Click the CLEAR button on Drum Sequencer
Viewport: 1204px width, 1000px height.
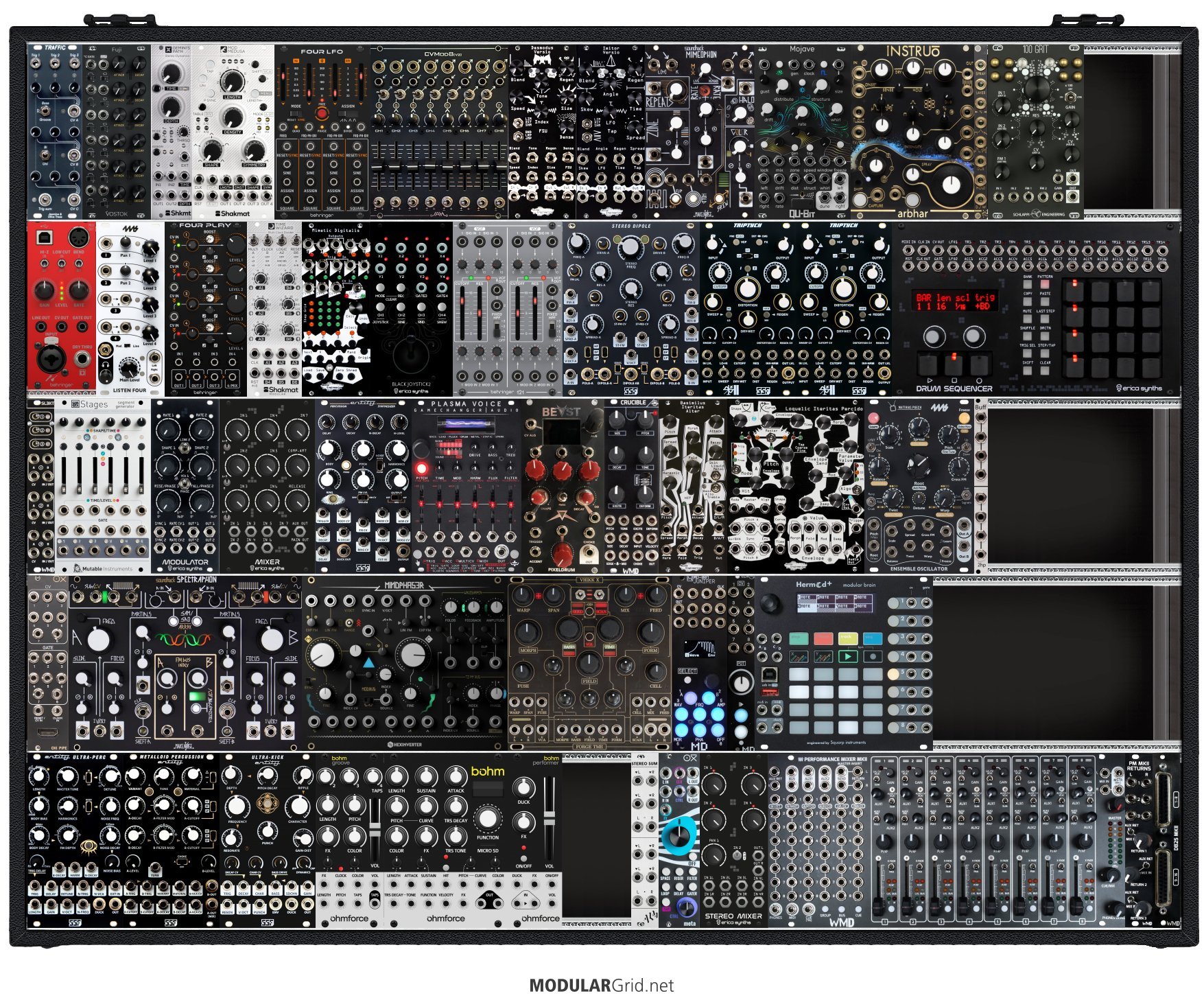(x=1044, y=371)
